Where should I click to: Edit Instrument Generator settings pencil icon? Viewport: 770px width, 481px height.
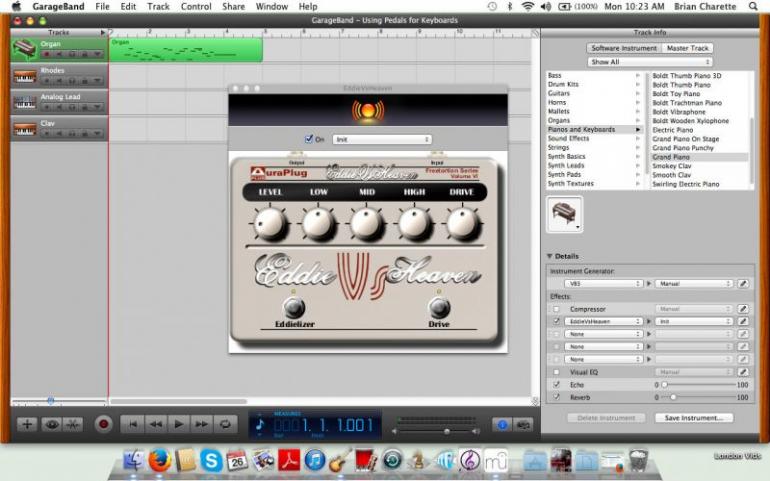click(x=743, y=283)
